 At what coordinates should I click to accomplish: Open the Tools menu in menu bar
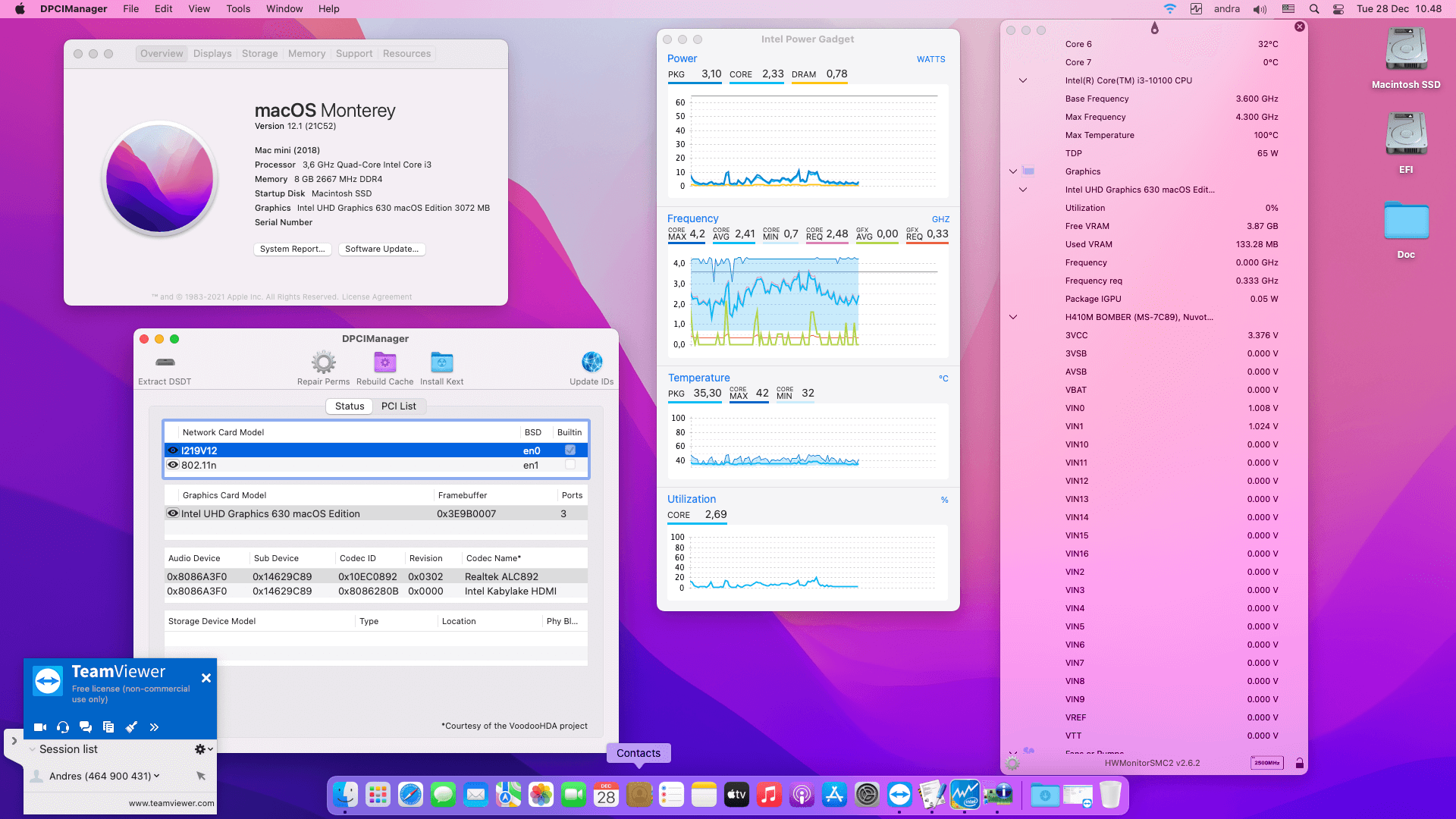[238, 9]
